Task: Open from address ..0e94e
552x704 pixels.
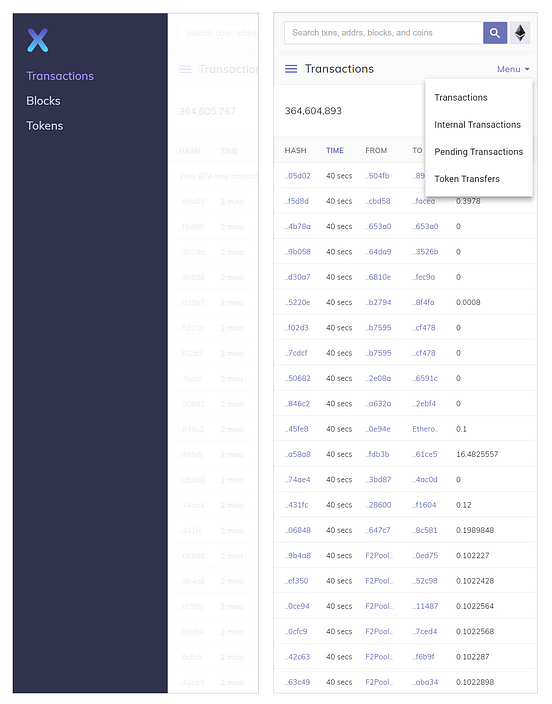Action: (x=378, y=429)
